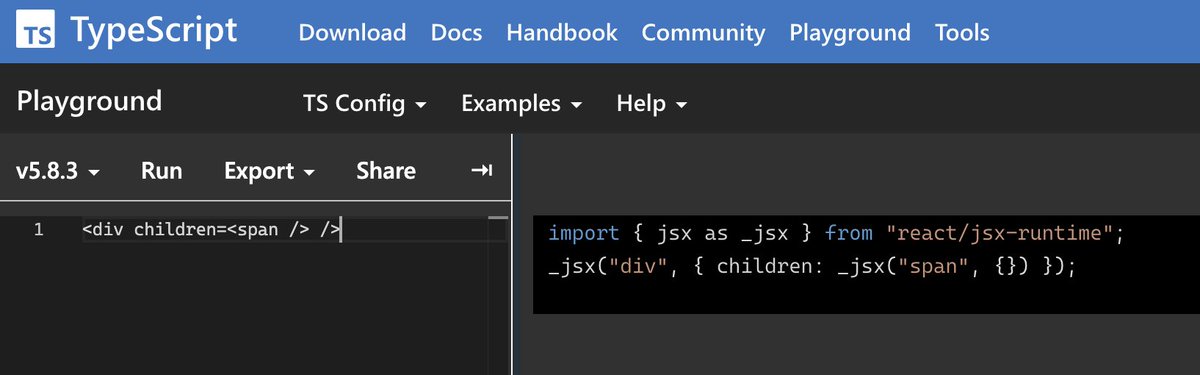This screenshot has width=1200, height=375.
Task: Open the v5.8.3 version selector
Action: (58, 171)
